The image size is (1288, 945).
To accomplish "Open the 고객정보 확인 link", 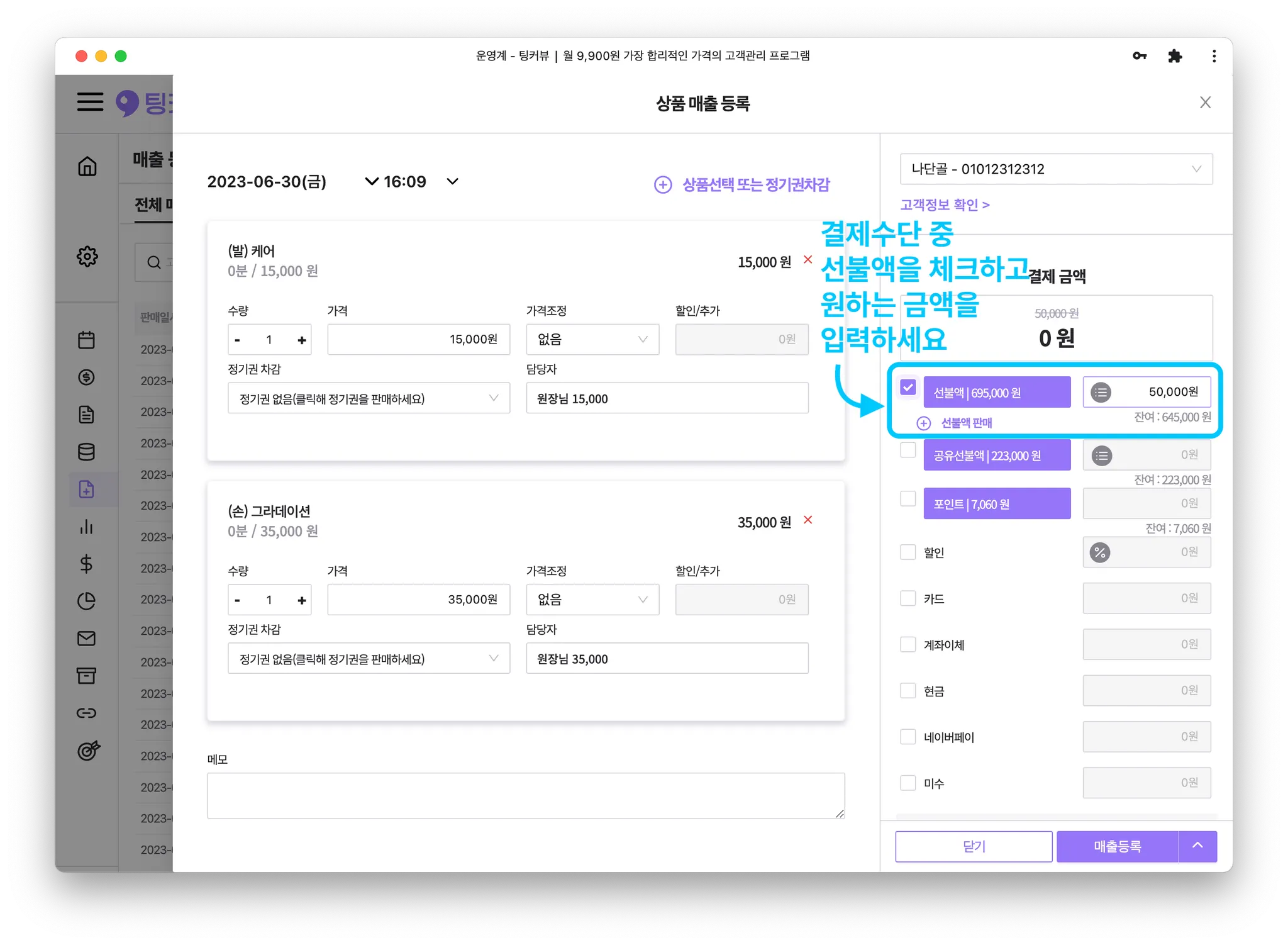I will pos(944,204).
